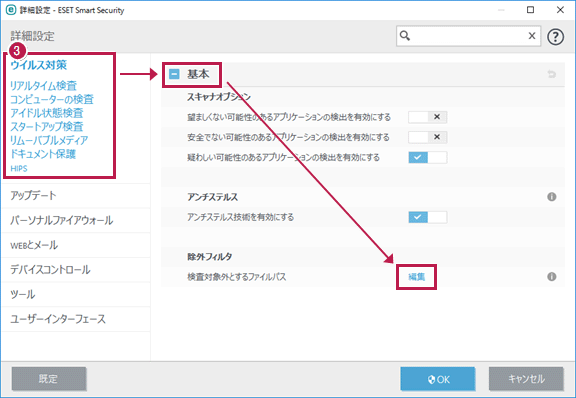This screenshot has width=576, height=398.
Task: Open リムーバブルメディア settings
Action: [x=49, y=140]
